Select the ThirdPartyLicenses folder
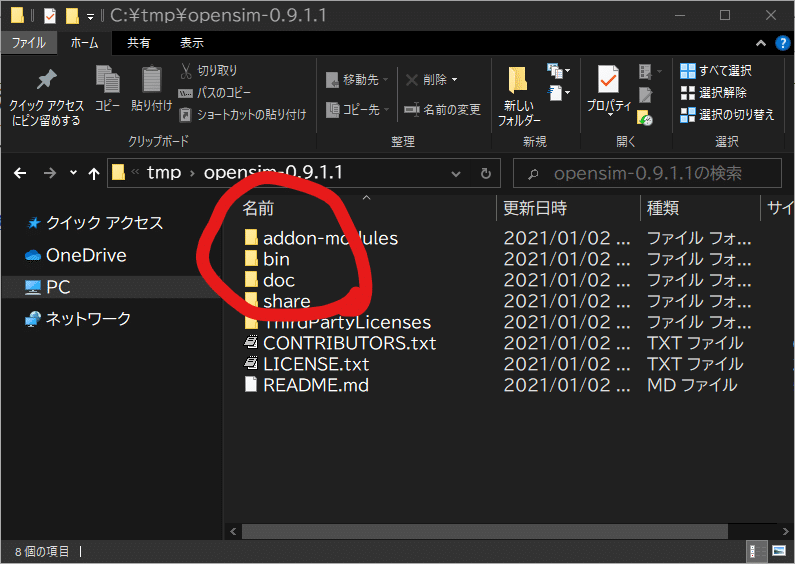795x564 pixels. pos(338,322)
